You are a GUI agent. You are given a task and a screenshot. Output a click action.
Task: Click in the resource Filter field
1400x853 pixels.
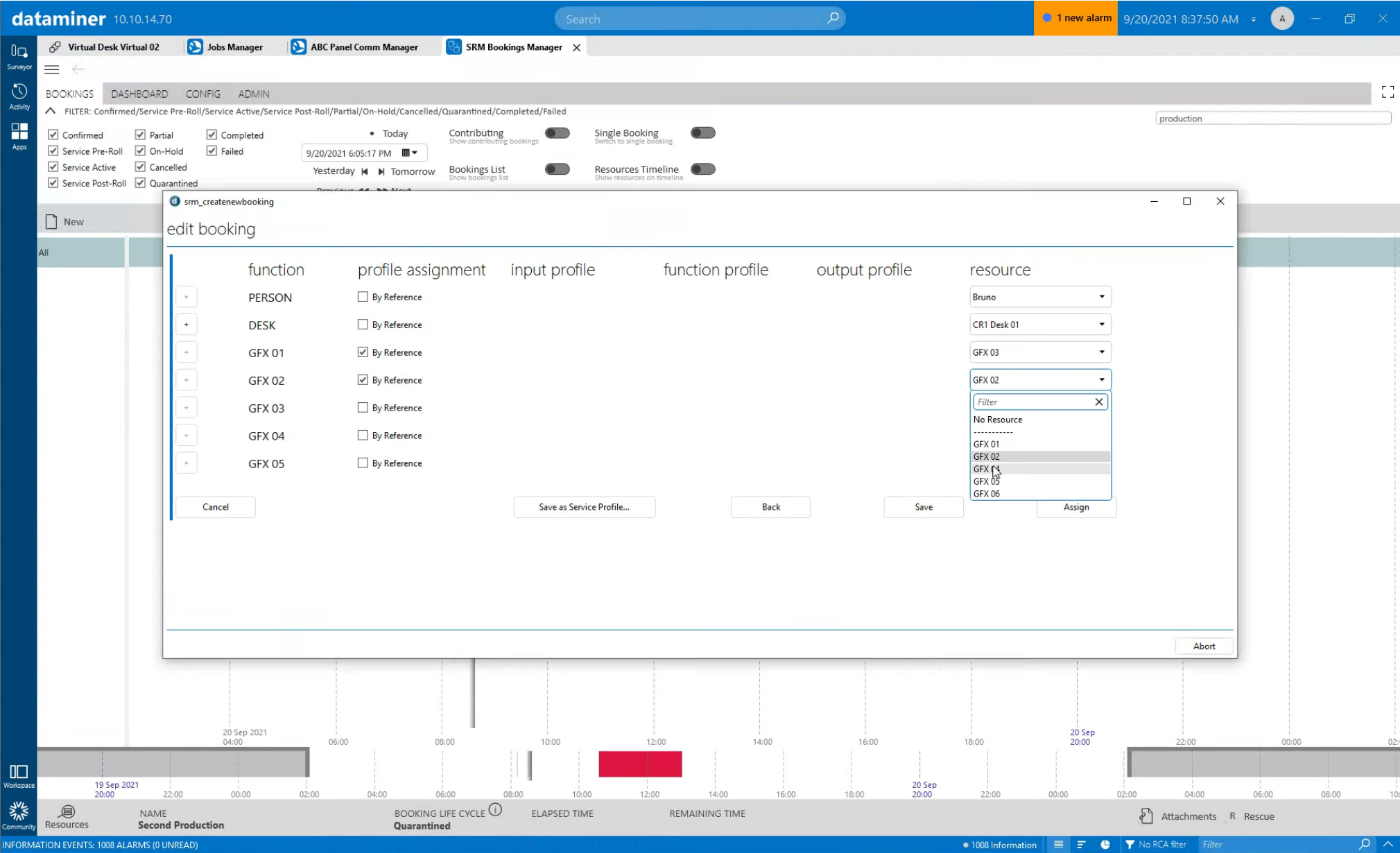pyautogui.click(x=1032, y=402)
